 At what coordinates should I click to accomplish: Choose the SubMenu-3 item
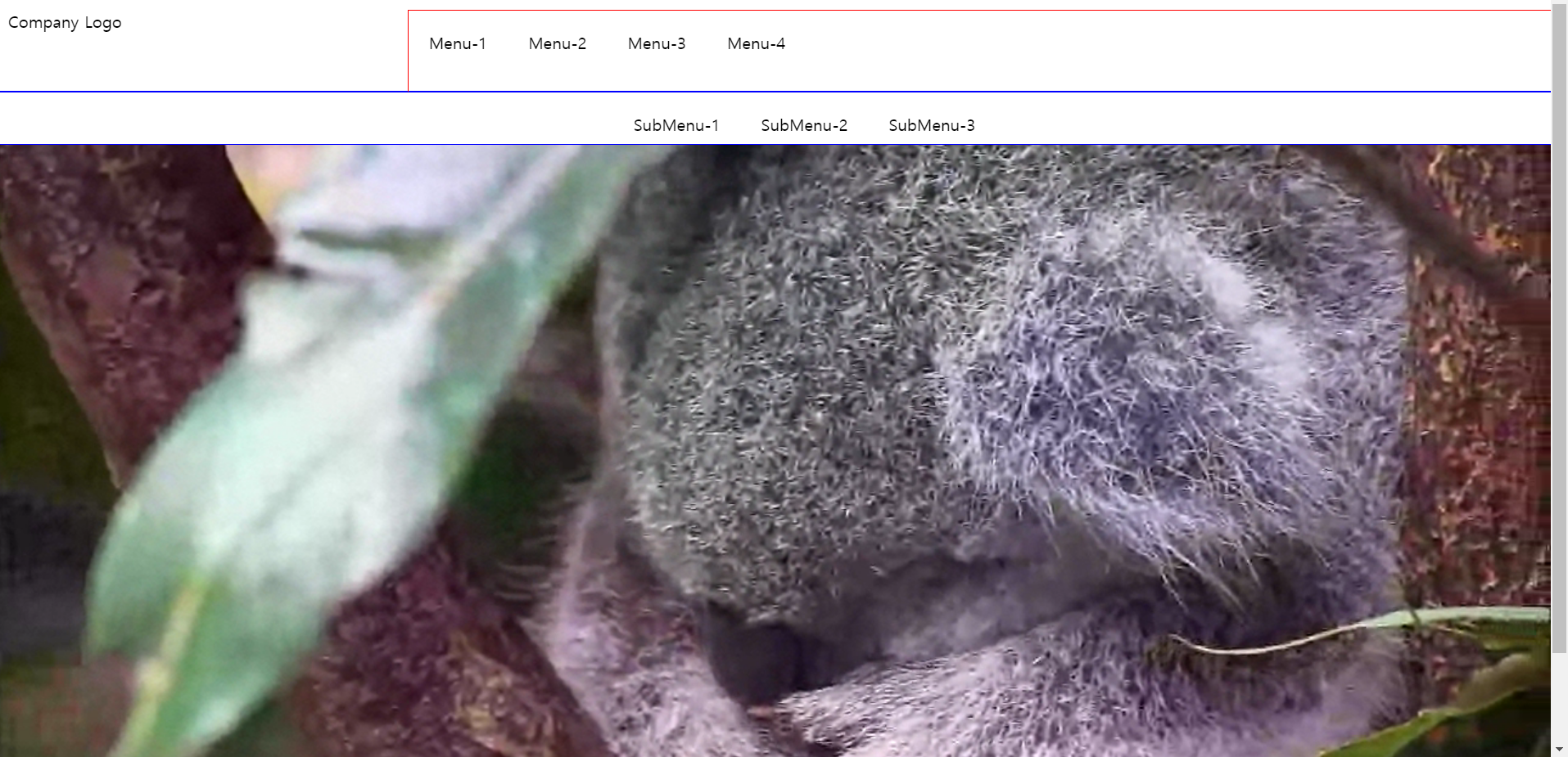coord(932,126)
